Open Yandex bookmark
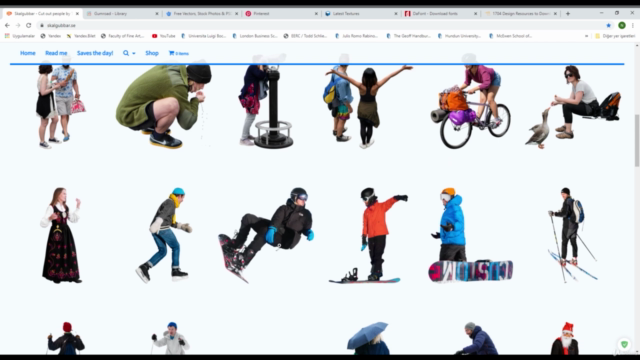Image resolution: width=640 pixels, height=360 pixels. 51,36
